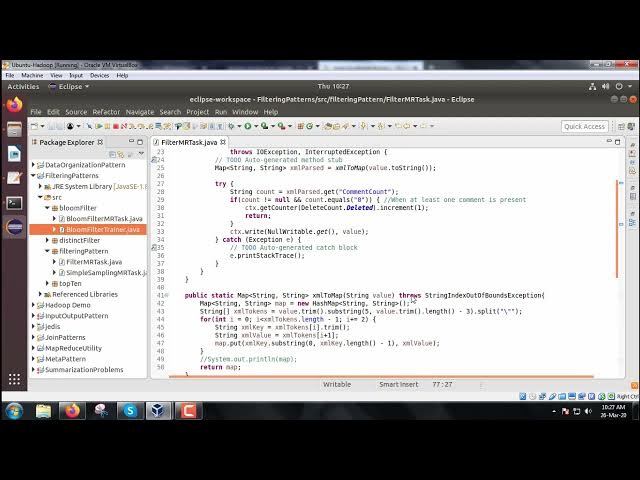
Task: Click the Step Into icon
Action: point(133,126)
